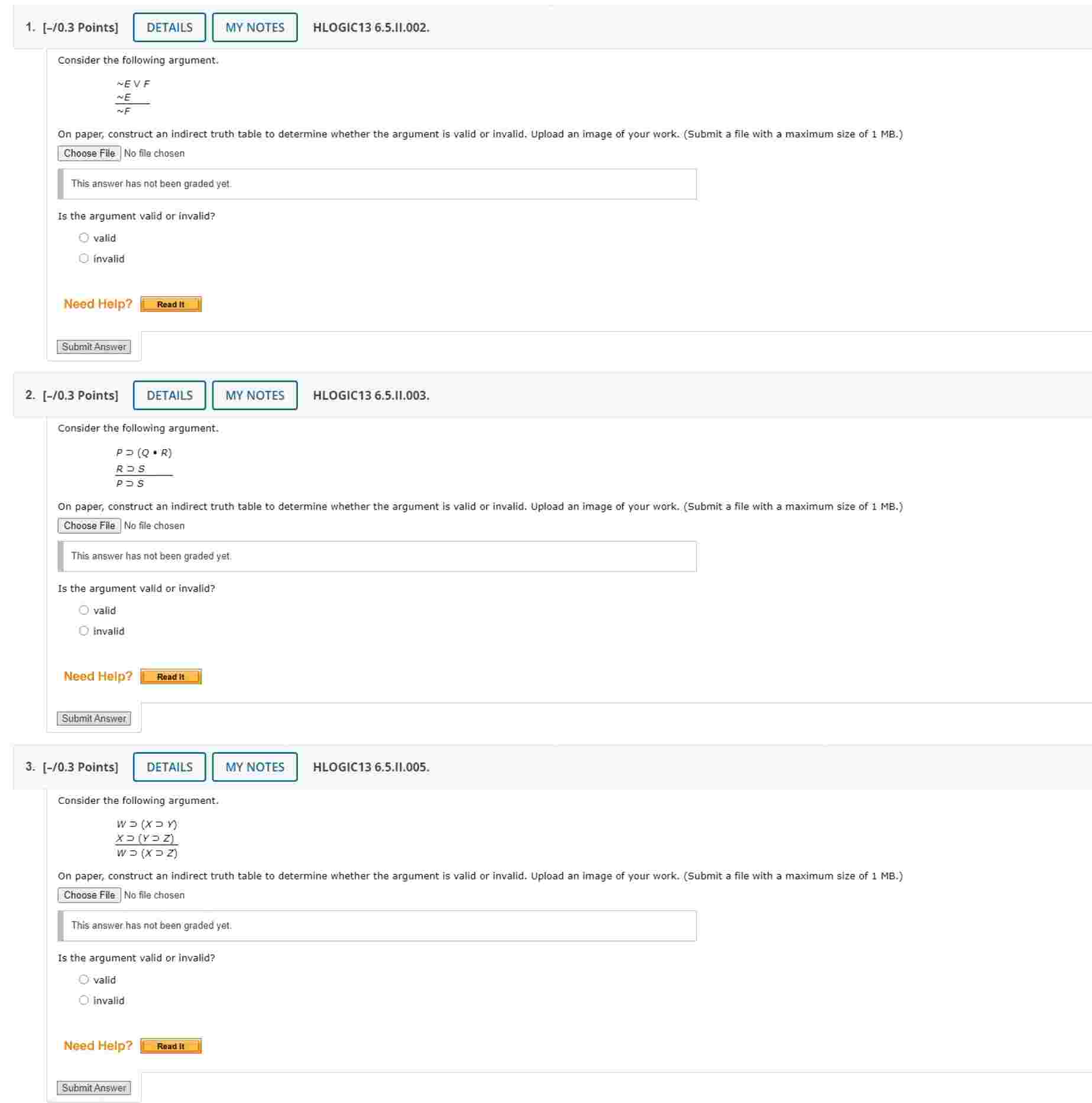
Task: Submit Answer for question 3
Action: [x=94, y=1088]
